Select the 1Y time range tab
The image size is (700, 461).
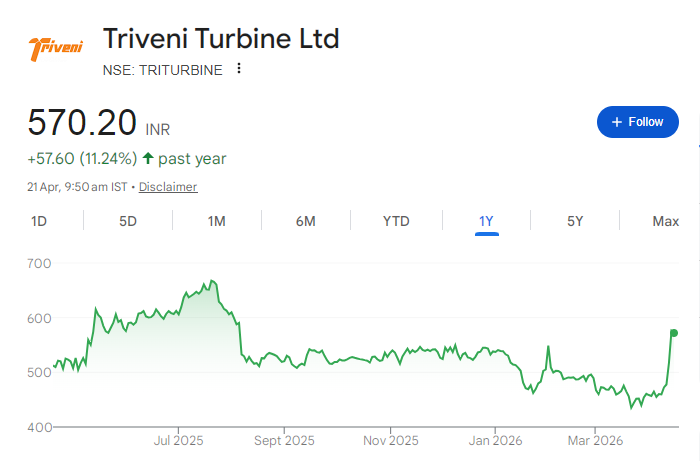(x=486, y=221)
